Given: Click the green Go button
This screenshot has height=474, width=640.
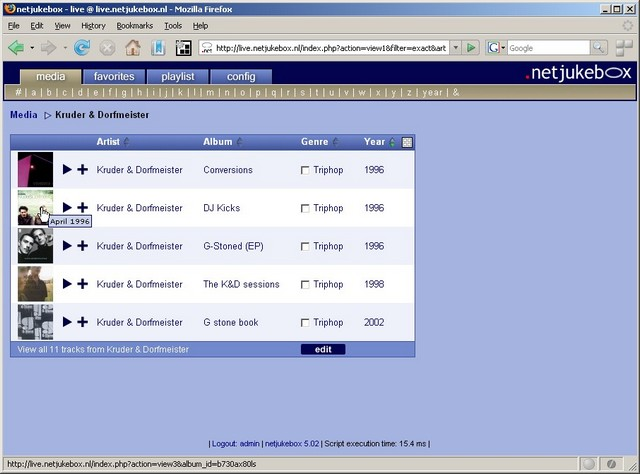Looking at the screenshot, I should pos(471,48).
